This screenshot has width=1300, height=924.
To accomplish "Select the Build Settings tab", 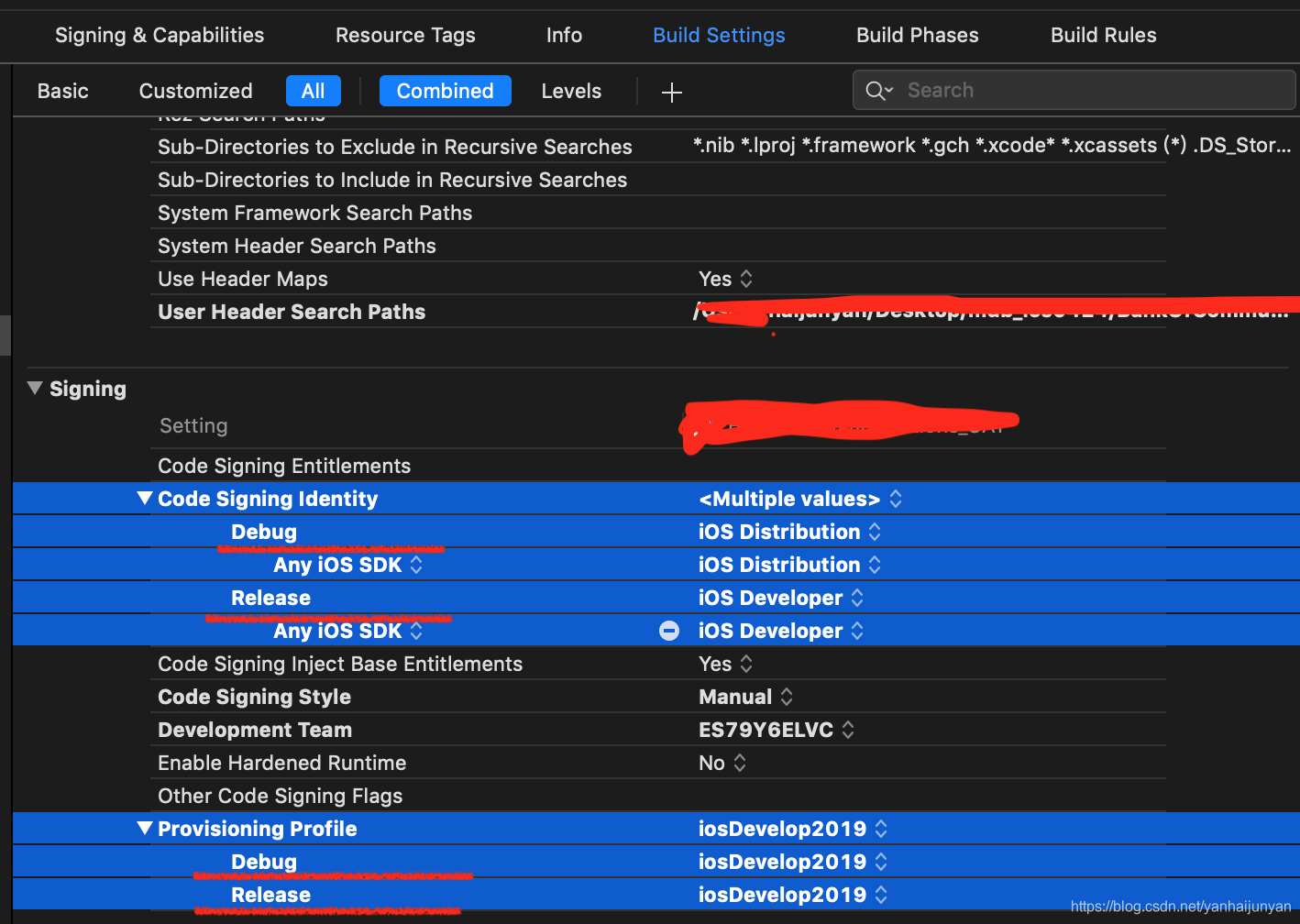I will pyautogui.click(x=719, y=35).
